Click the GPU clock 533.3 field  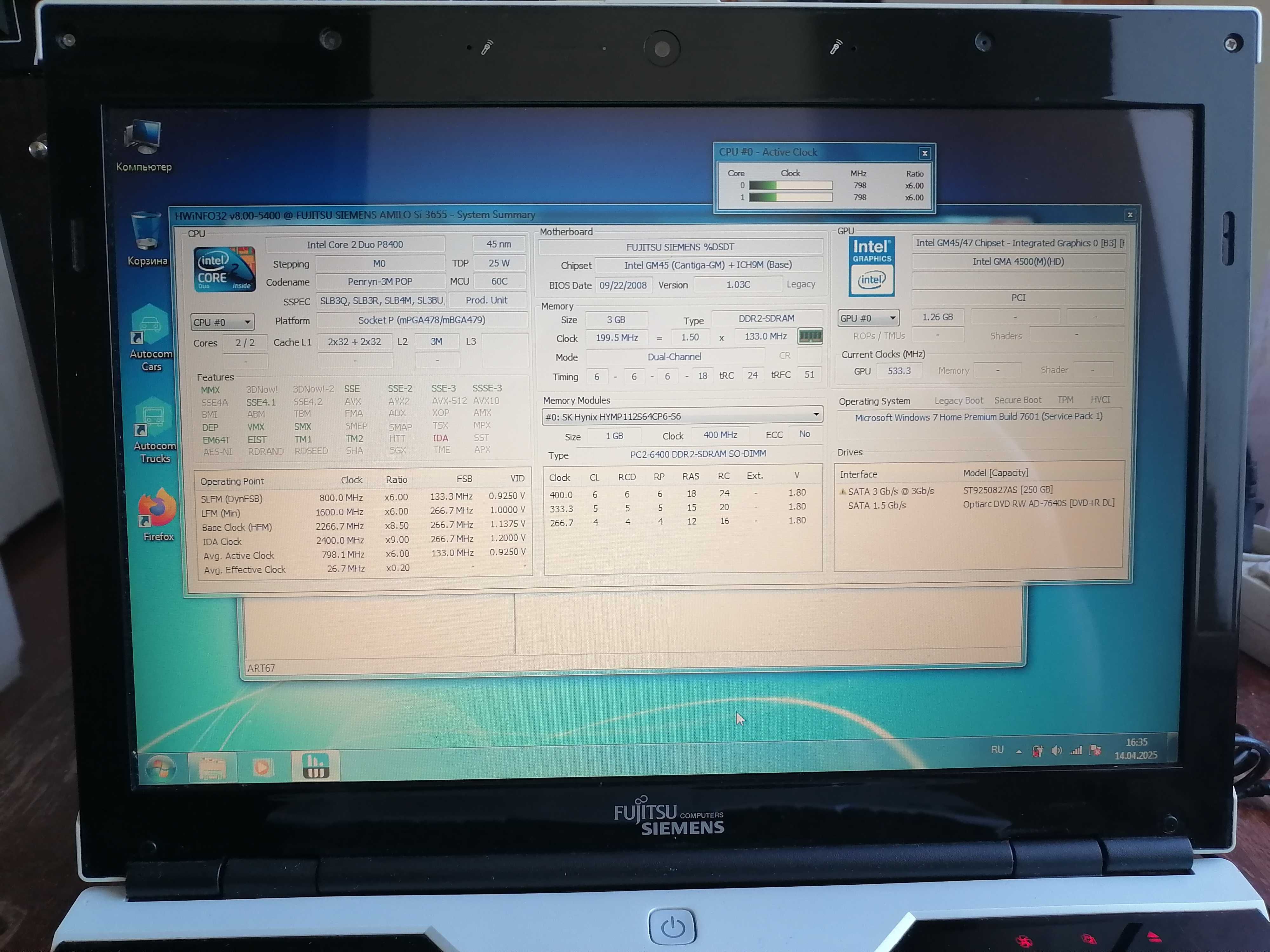click(899, 371)
